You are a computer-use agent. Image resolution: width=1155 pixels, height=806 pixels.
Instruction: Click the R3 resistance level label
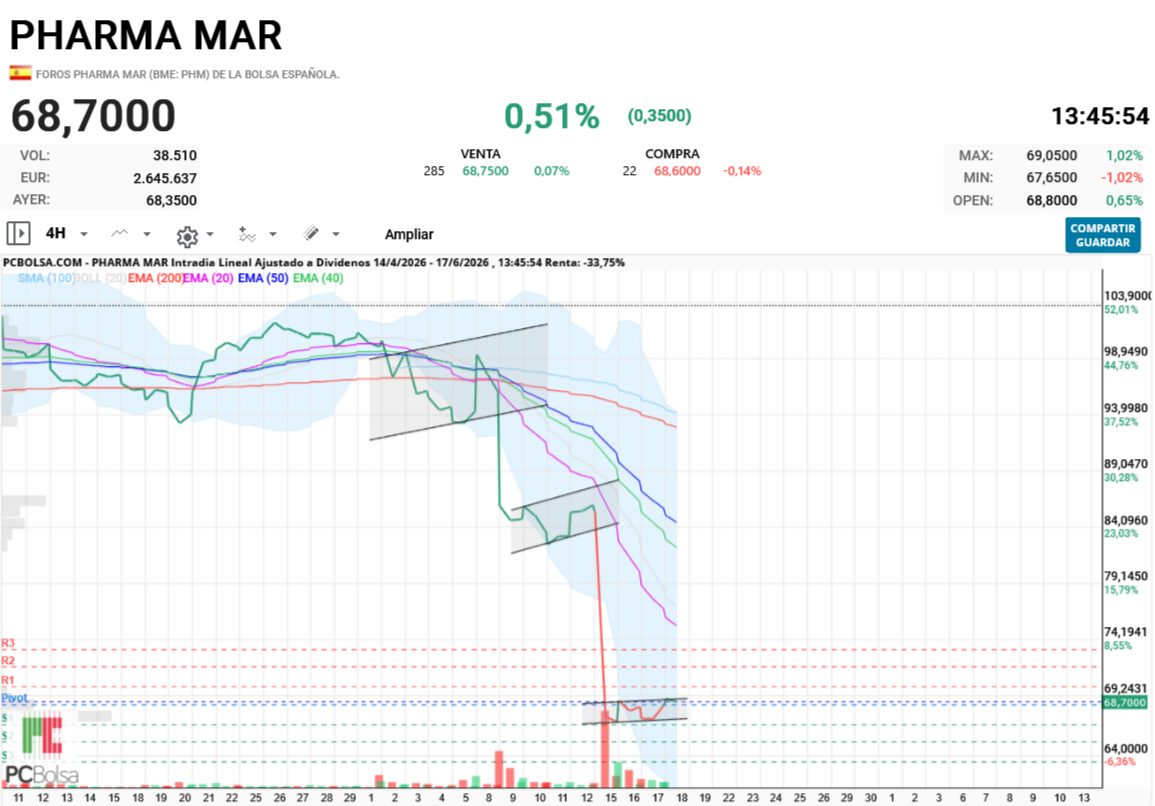pyautogui.click(x=8, y=643)
